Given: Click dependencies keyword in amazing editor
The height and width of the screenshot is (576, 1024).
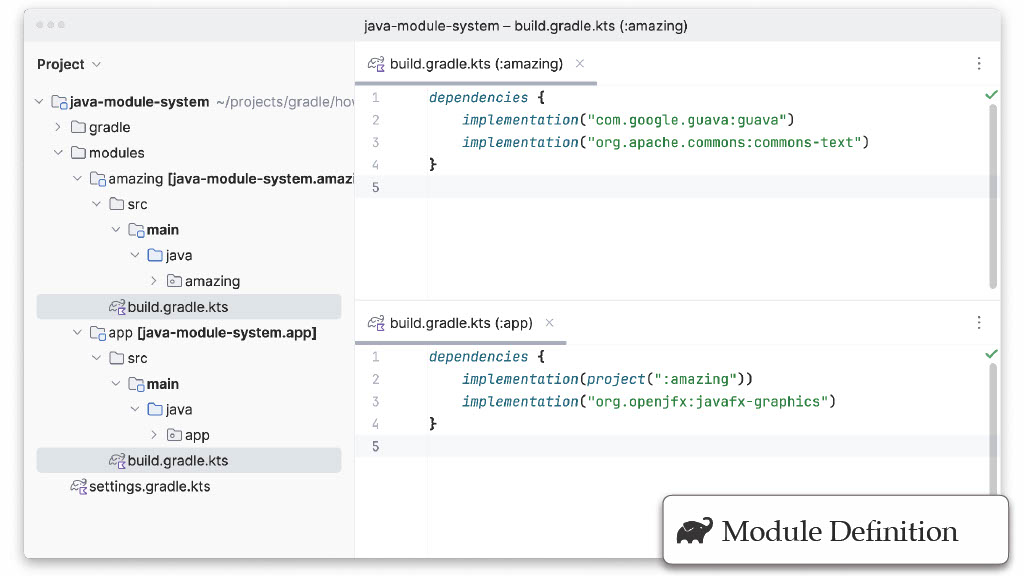Looking at the screenshot, I should point(478,98).
